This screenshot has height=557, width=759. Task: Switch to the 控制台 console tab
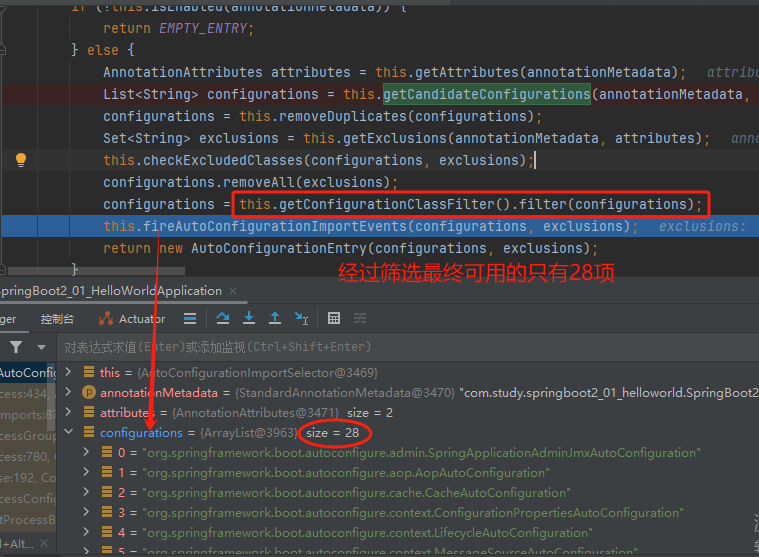pos(58,319)
